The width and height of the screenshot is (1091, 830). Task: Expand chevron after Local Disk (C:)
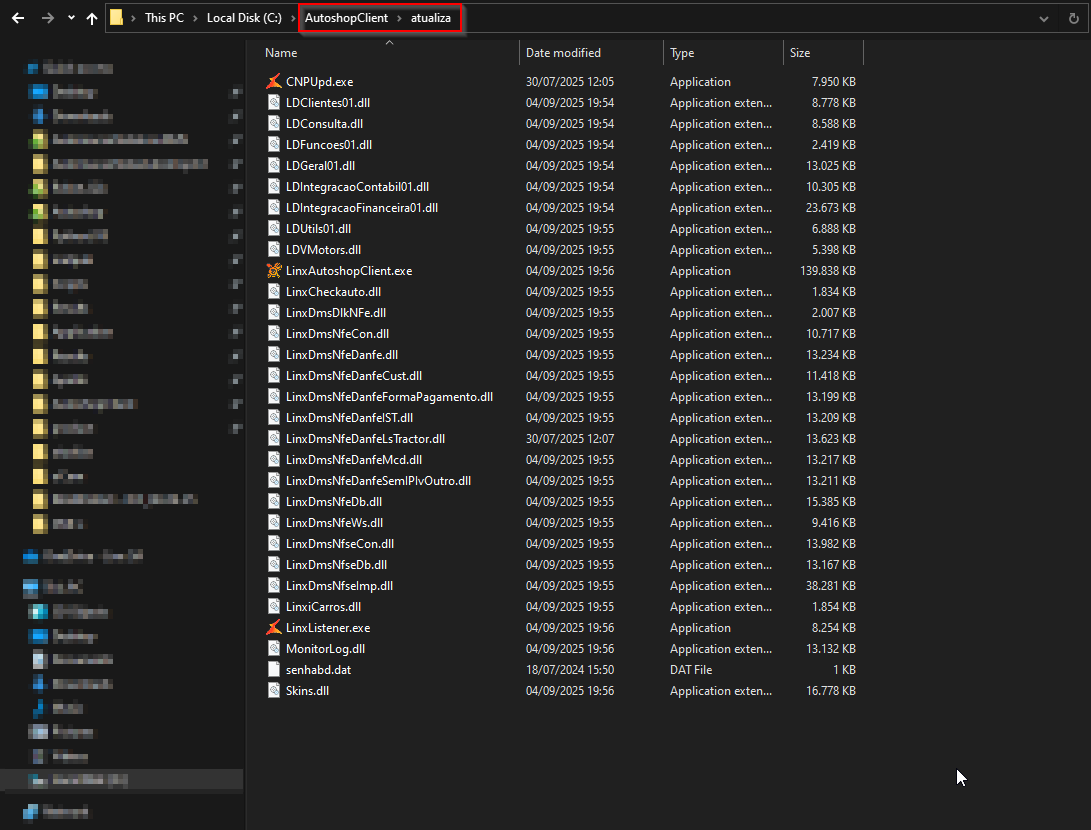pyautogui.click(x=294, y=18)
